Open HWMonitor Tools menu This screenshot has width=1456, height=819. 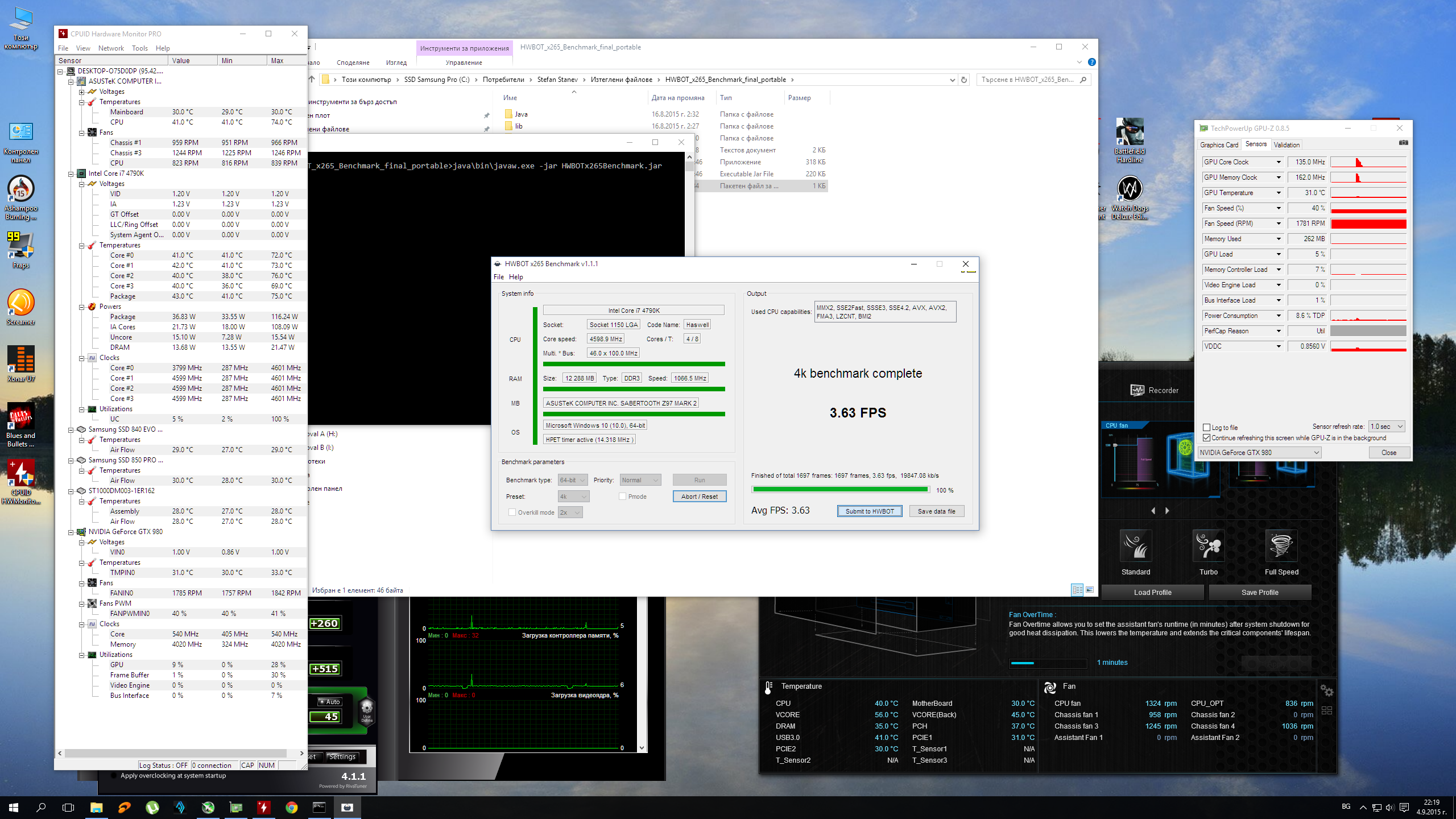click(139, 48)
